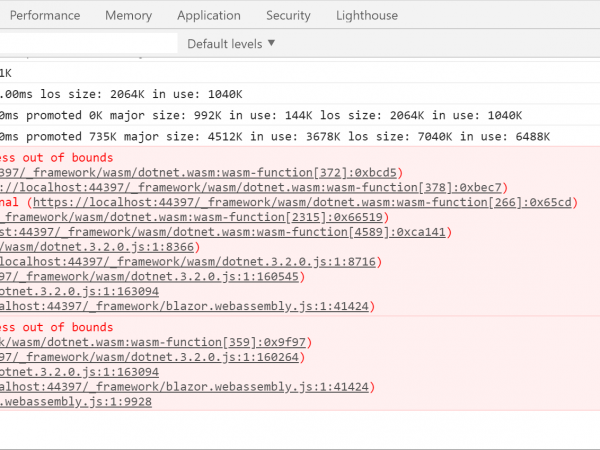Open wasm-function[378]:0xbec7 source link
Viewport: 600px width, 450px height.
pos(251,188)
